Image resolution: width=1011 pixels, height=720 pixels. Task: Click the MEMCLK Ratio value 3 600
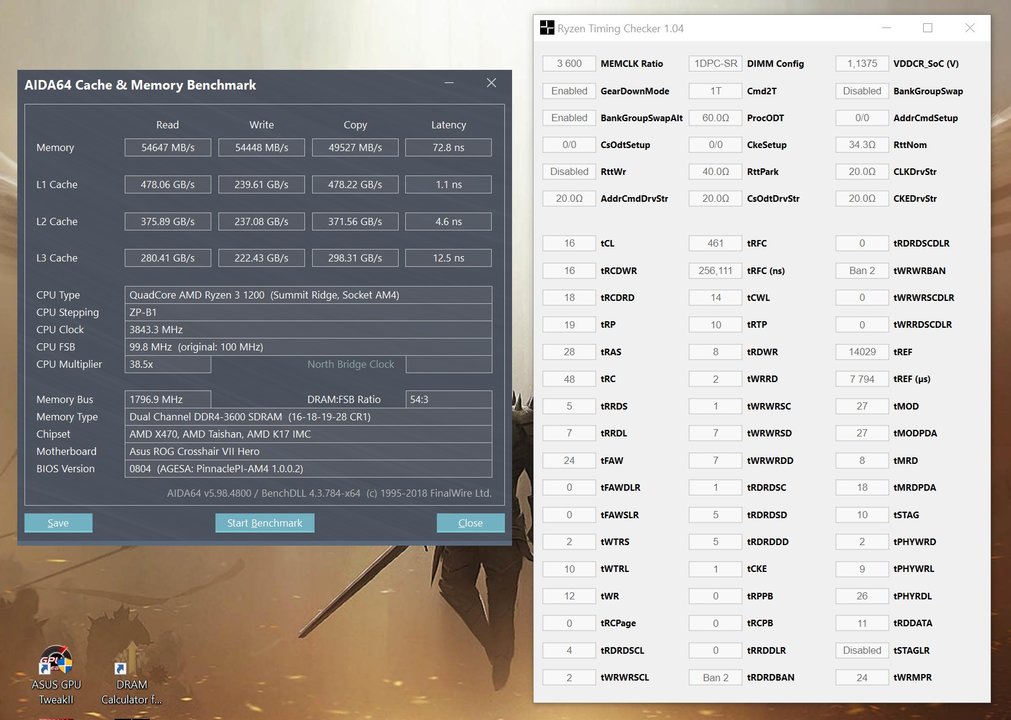(x=569, y=64)
